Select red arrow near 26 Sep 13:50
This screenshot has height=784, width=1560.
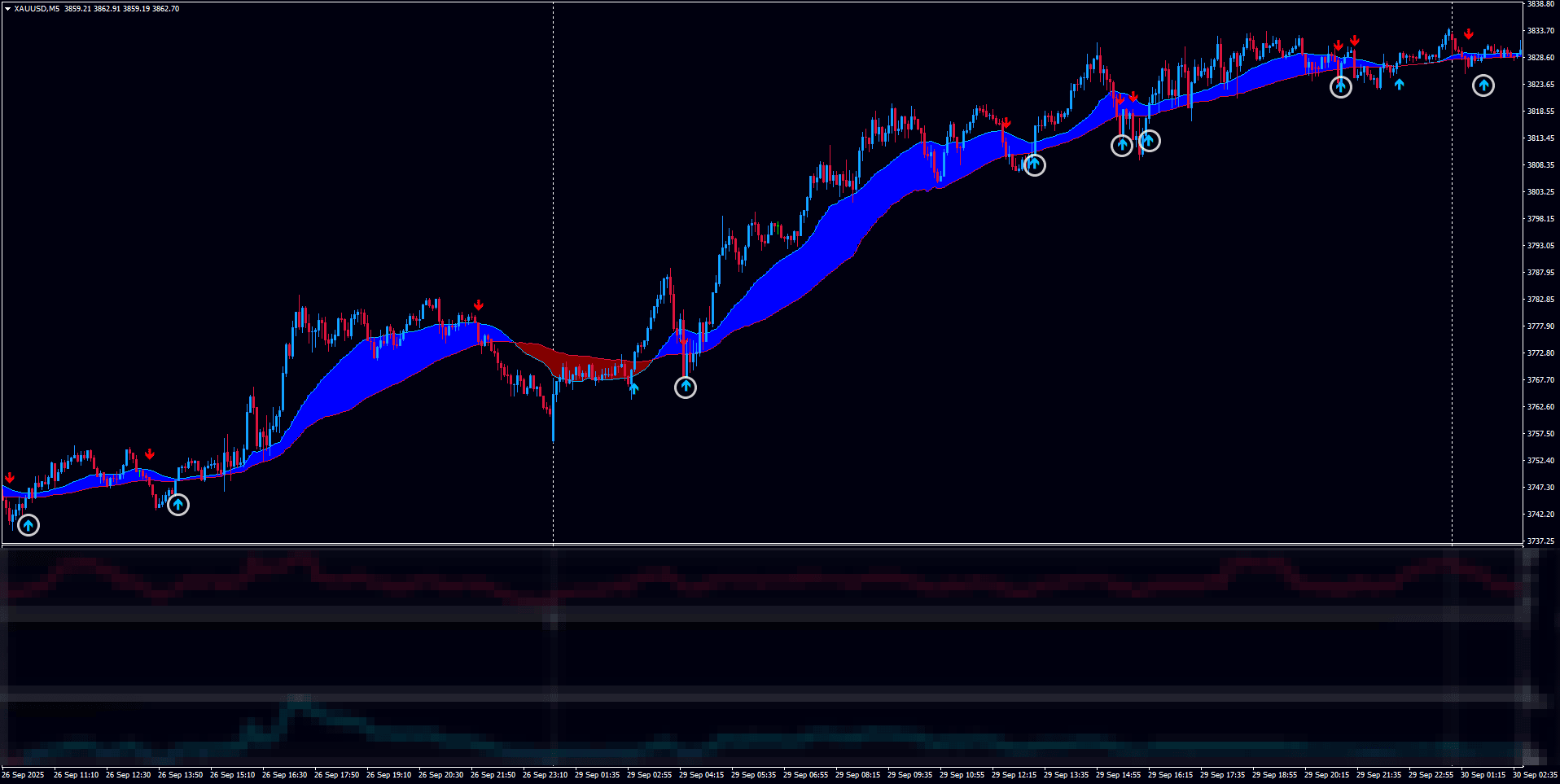coord(150,454)
